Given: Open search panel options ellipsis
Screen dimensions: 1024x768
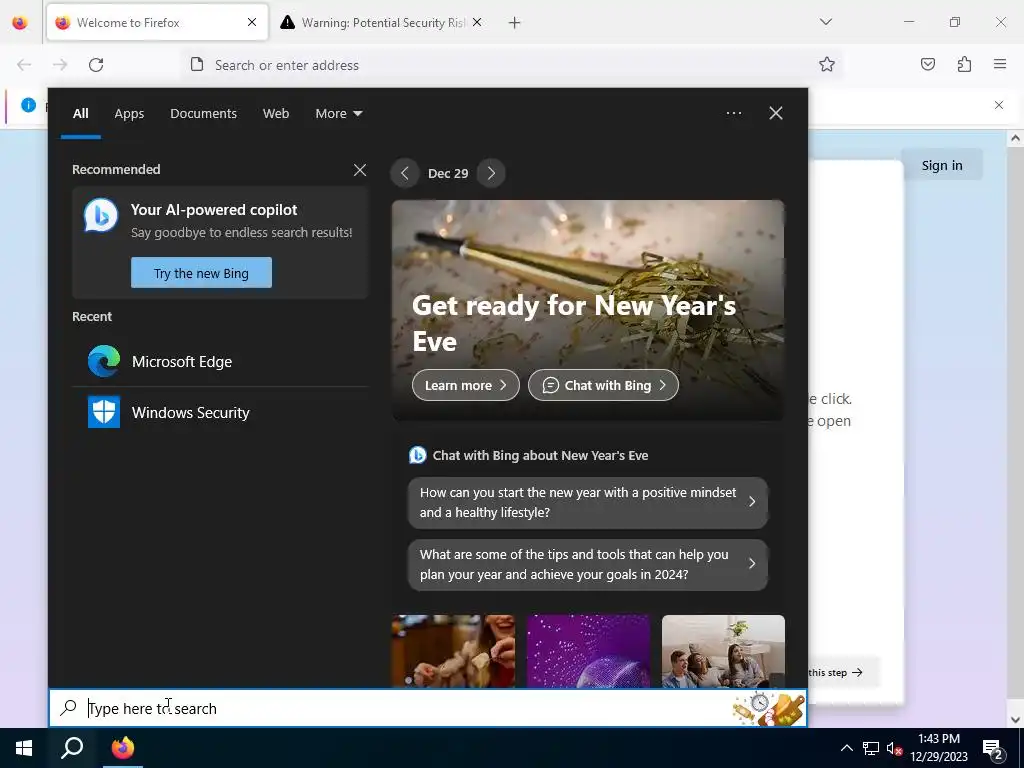Looking at the screenshot, I should (733, 113).
